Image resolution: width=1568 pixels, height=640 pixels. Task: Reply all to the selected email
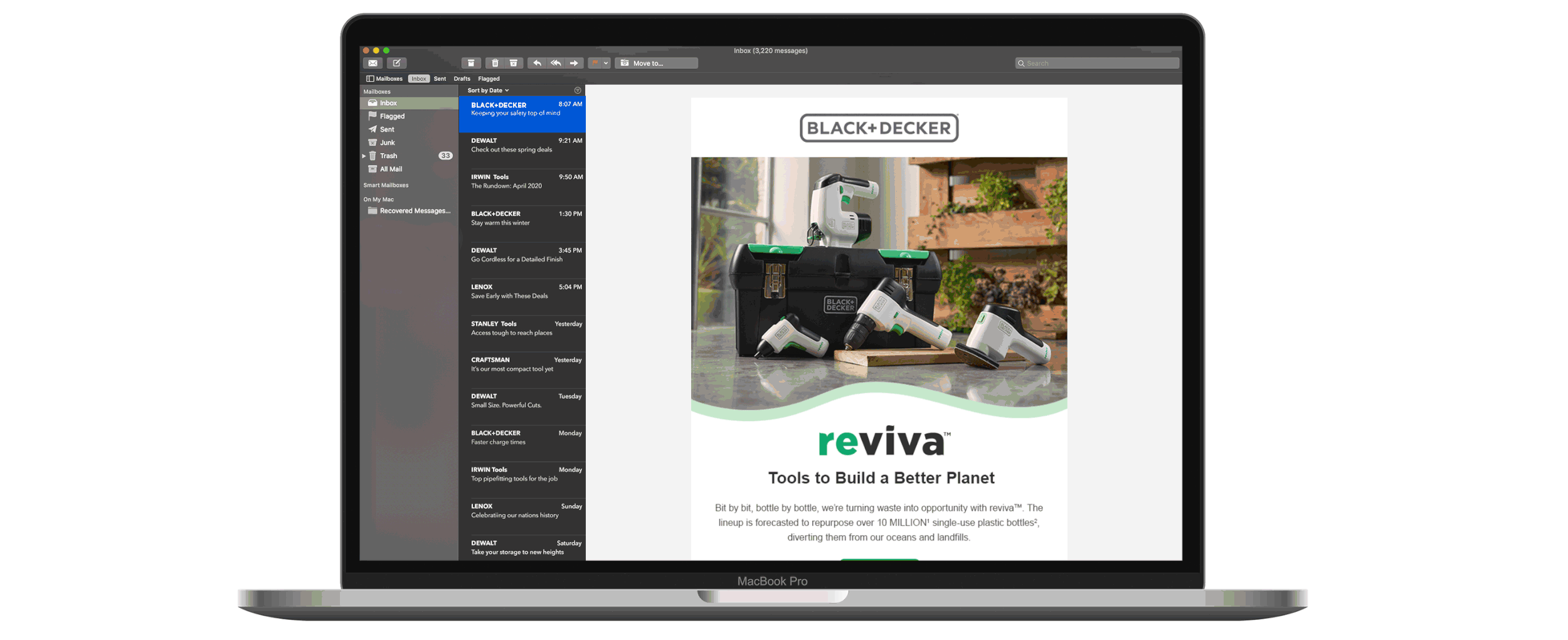[x=556, y=63]
